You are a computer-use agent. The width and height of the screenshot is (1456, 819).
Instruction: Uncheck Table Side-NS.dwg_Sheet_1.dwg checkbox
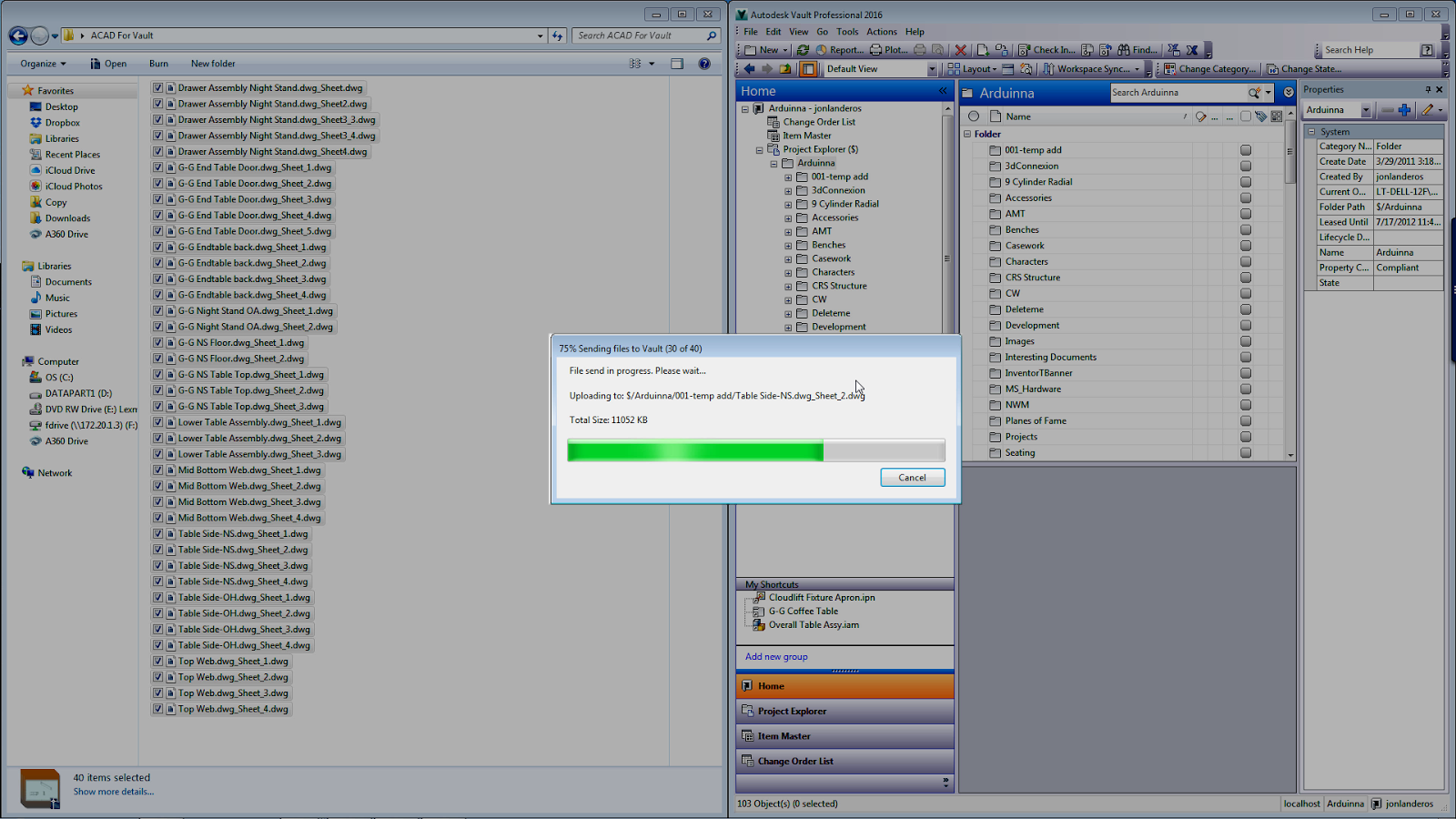(157, 533)
